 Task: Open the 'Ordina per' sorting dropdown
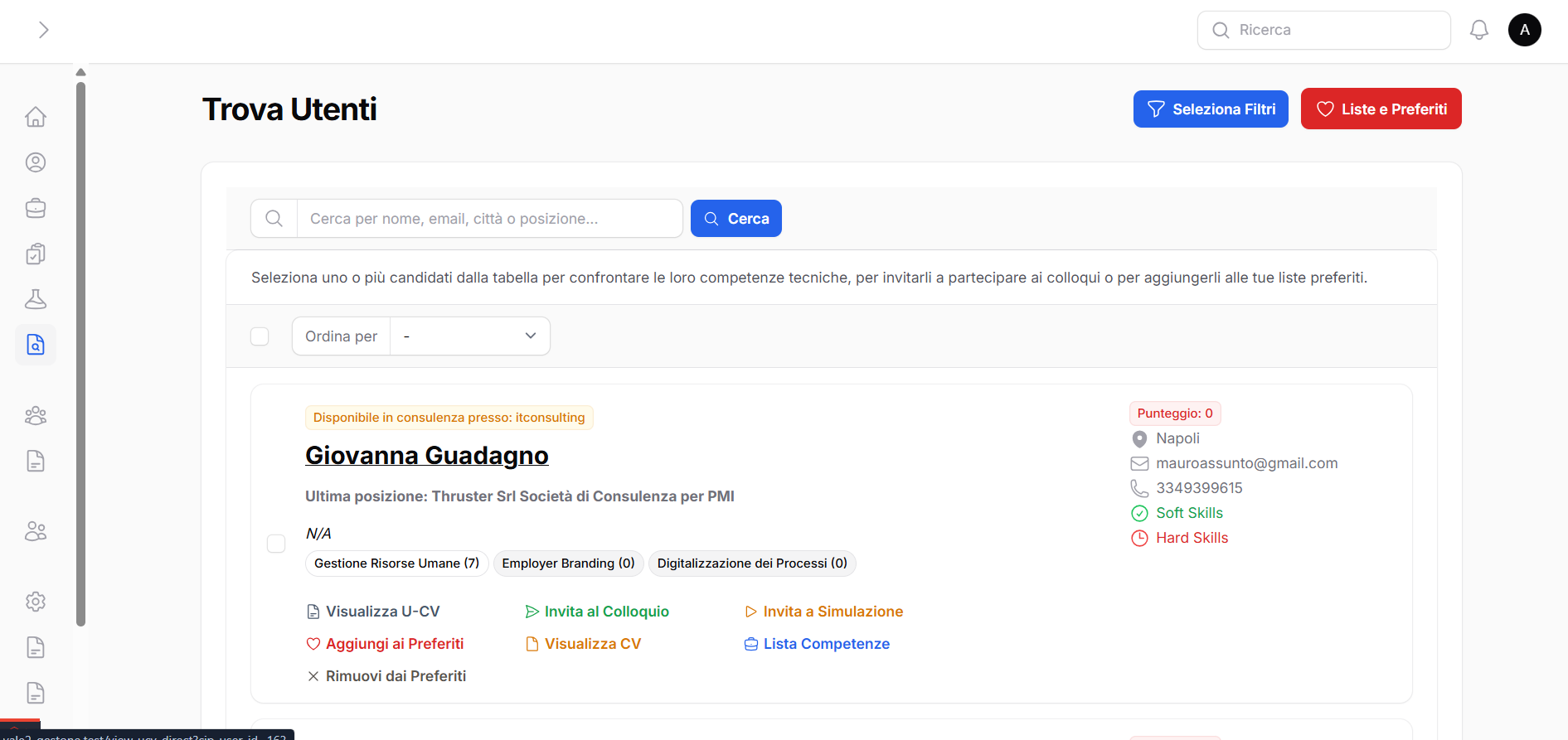click(469, 336)
